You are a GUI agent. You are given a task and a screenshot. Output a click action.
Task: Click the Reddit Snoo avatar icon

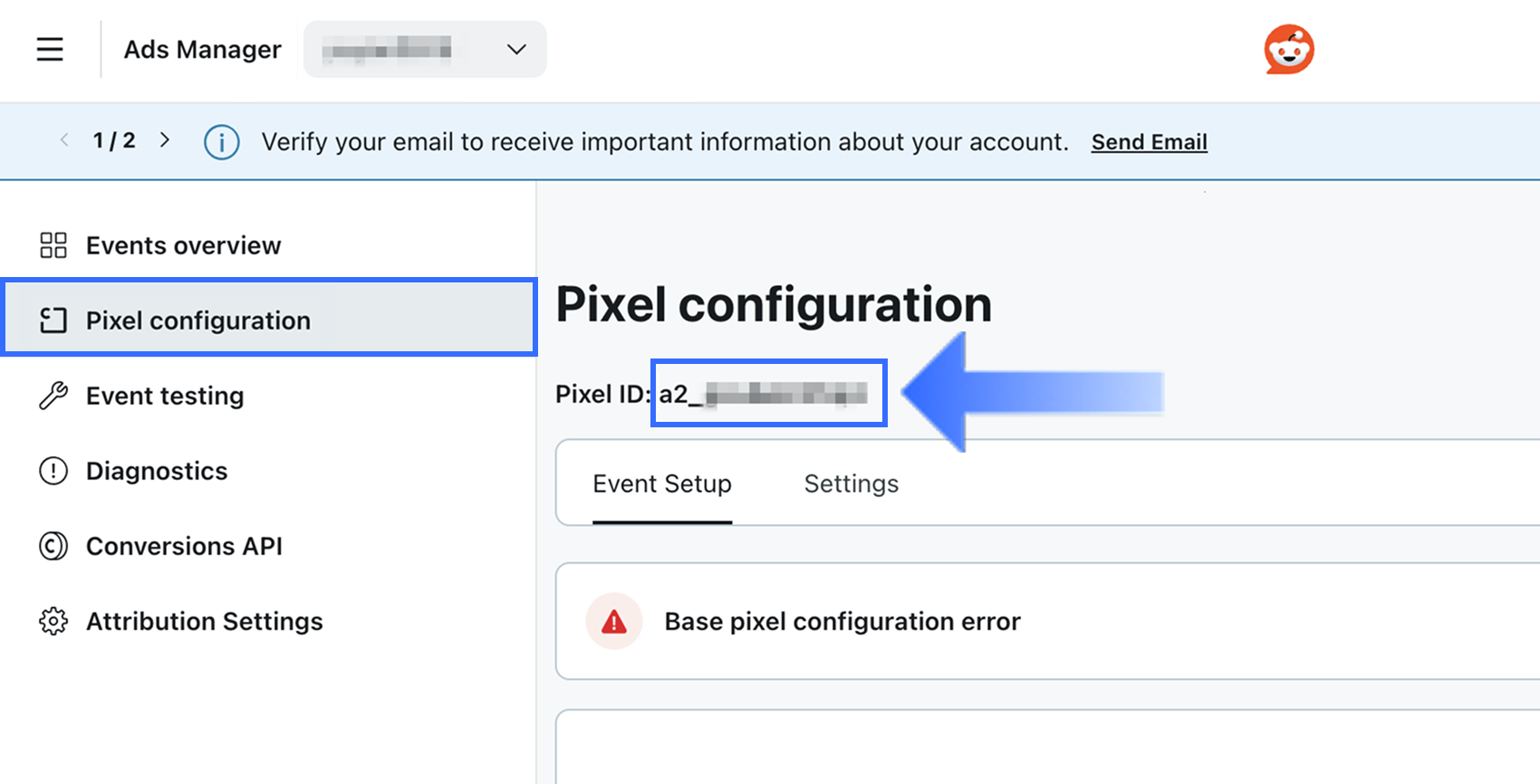pos(1288,49)
